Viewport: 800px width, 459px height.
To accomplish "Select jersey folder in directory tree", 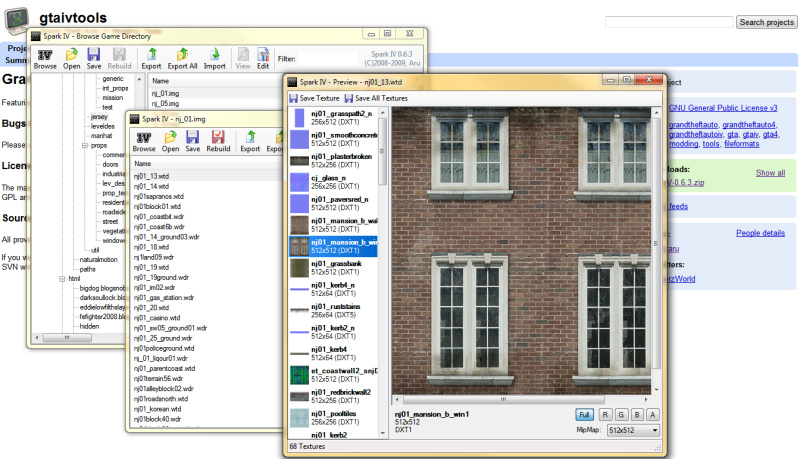I will coord(99,117).
